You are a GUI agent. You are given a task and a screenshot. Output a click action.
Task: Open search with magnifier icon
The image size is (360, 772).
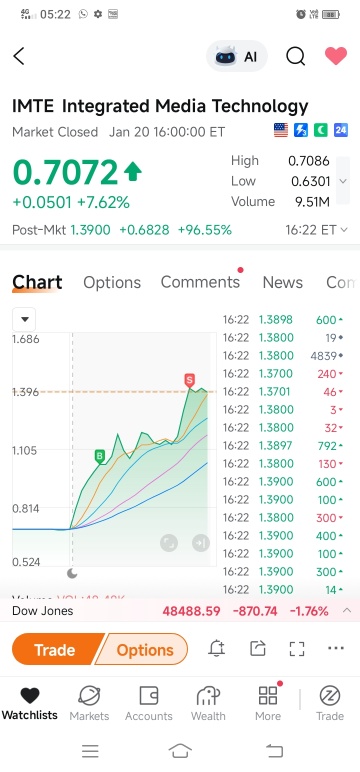point(295,57)
